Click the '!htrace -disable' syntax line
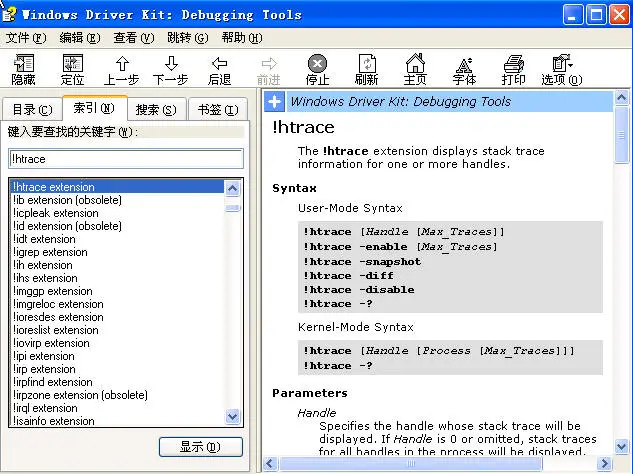 pos(359,290)
